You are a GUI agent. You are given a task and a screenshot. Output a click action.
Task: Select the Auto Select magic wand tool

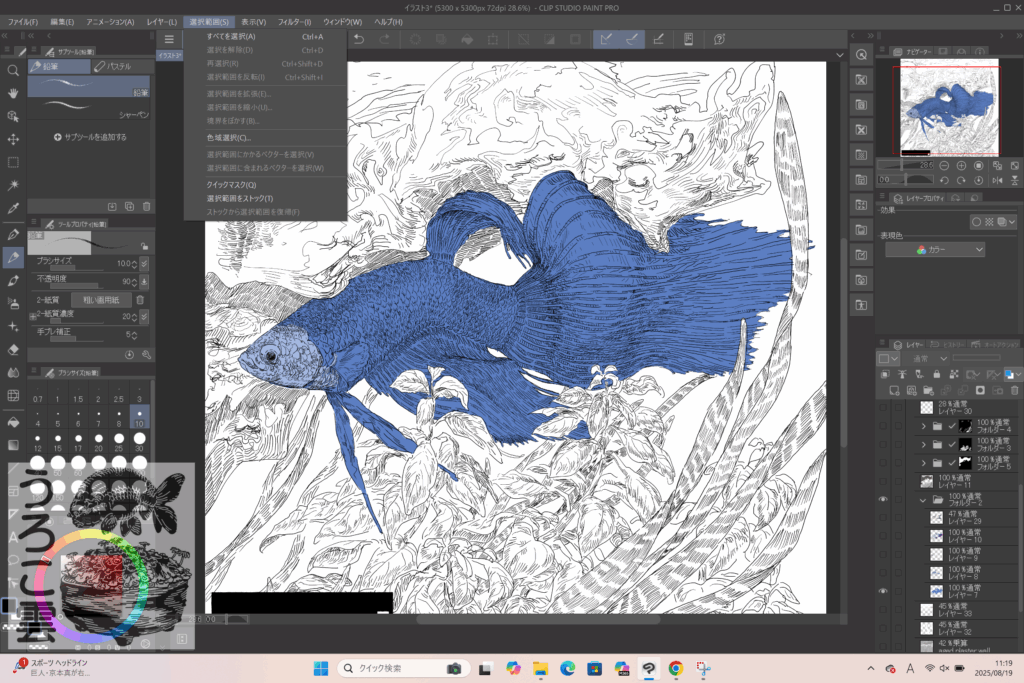coord(13,185)
